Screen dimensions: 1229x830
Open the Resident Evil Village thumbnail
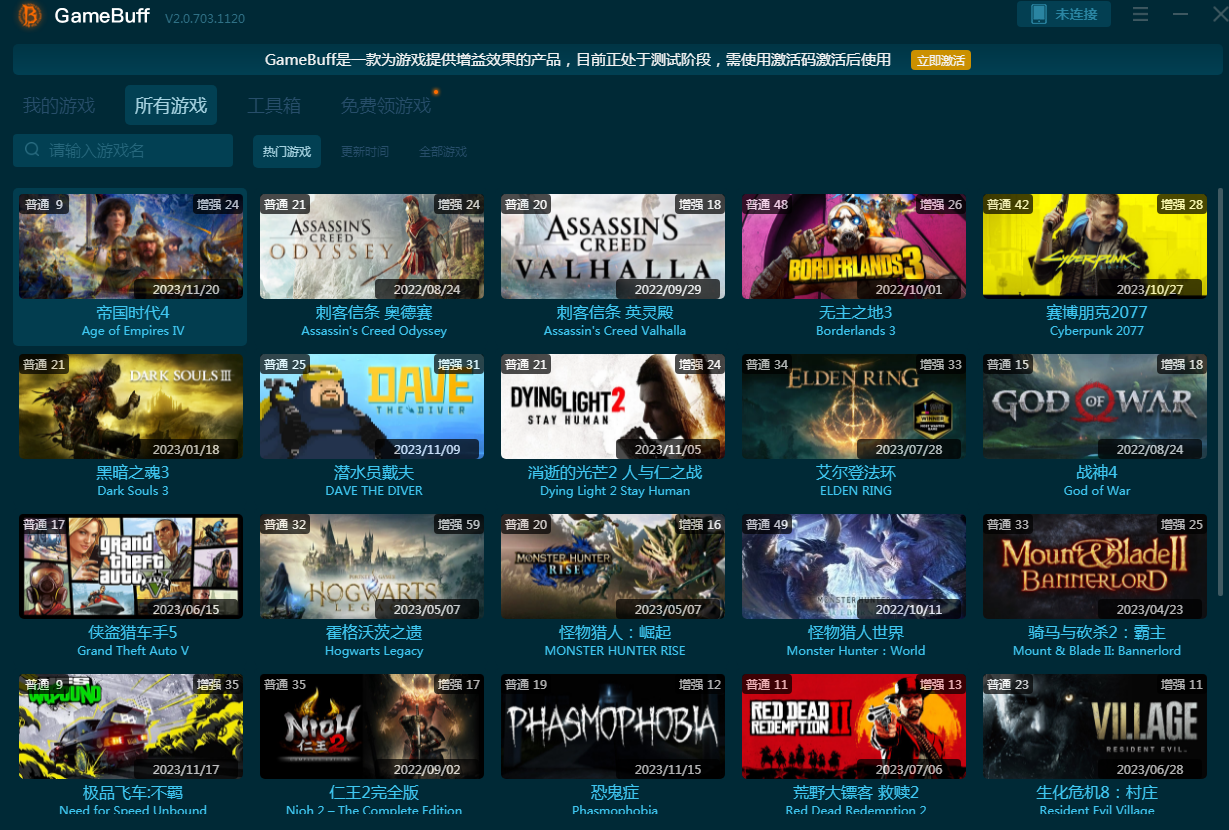coord(1095,726)
